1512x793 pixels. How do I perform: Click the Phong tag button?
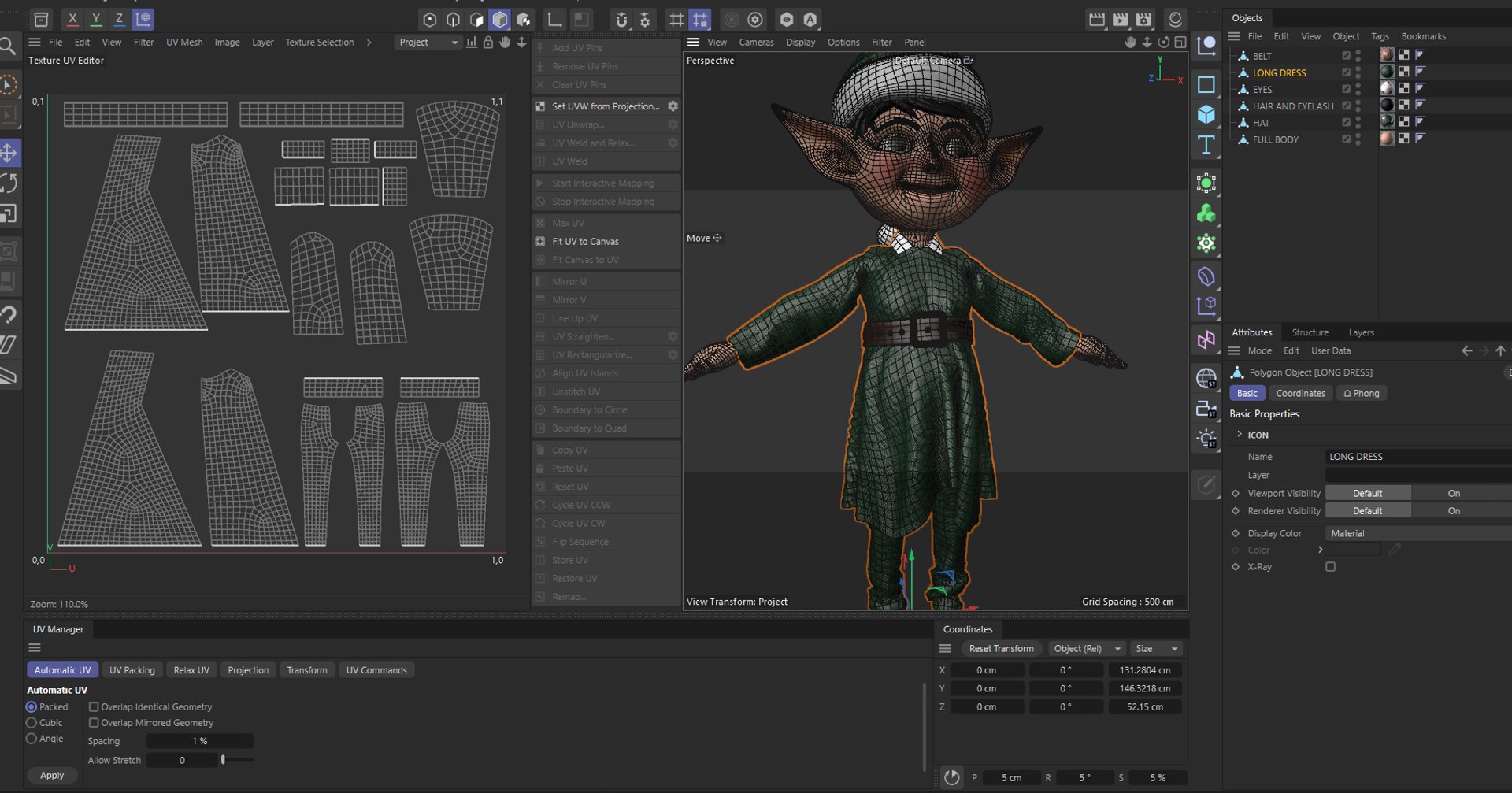[1362, 394]
